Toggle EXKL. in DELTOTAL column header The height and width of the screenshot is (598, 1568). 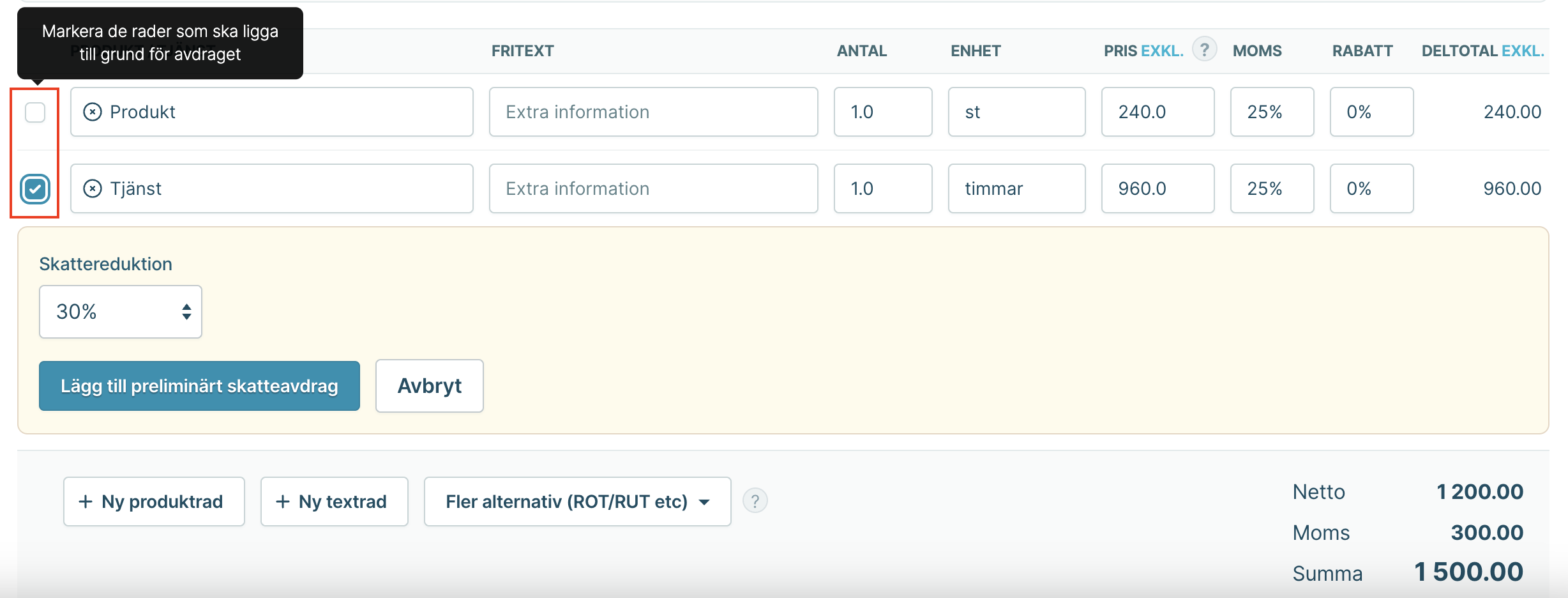point(1523,50)
